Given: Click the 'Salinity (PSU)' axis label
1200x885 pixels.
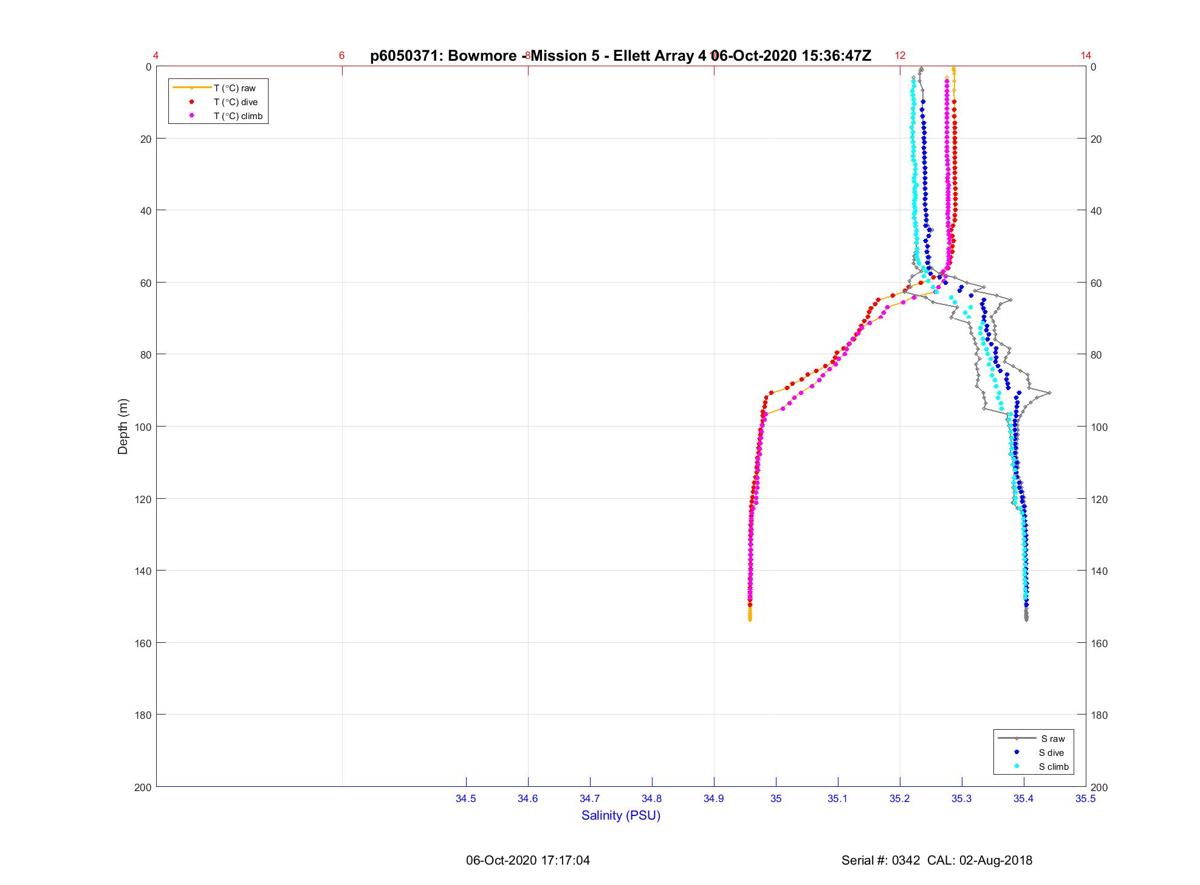Looking at the screenshot, I should pyautogui.click(x=621, y=816).
